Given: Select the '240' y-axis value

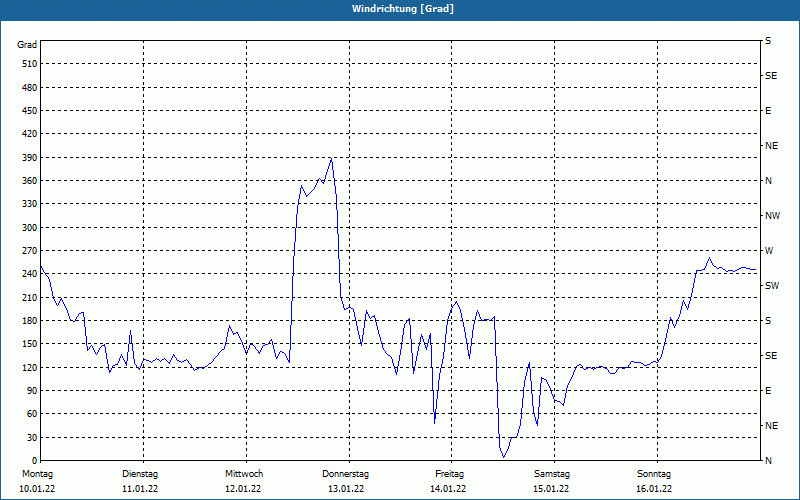Looking at the screenshot, I should coord(30,274).
